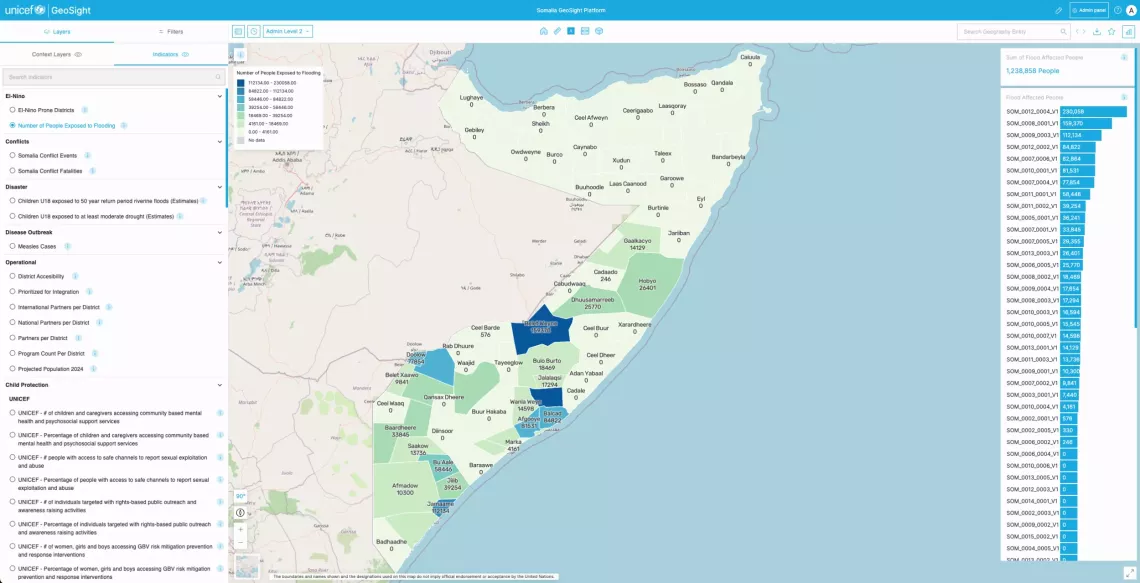Select Somalia Conflict Events indicator
1140x583 pixels.
[x=12, y=155]
